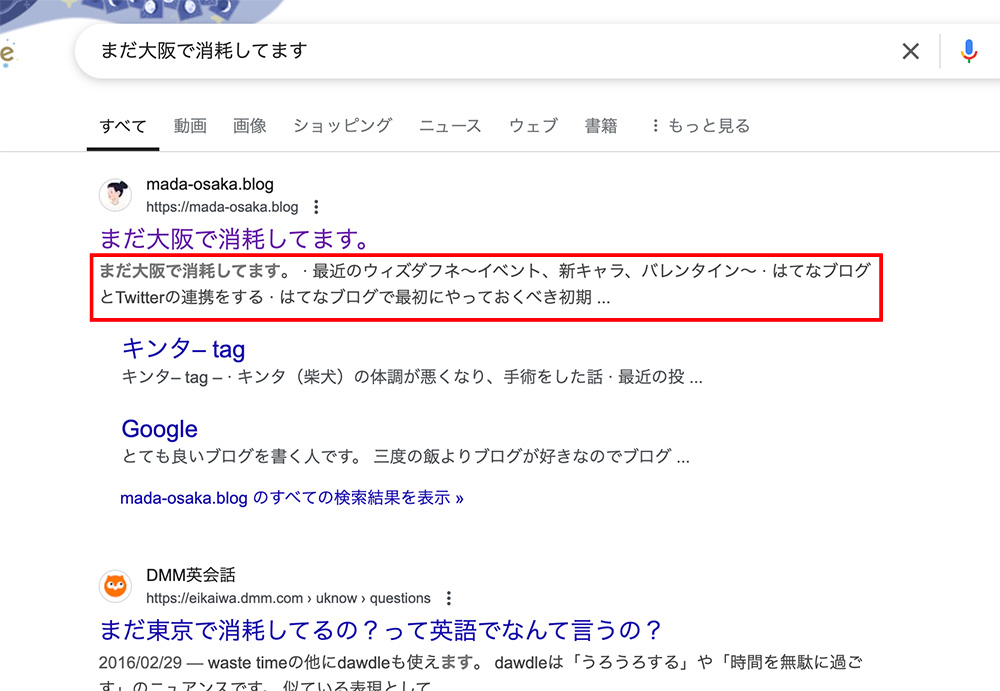Open まだ東京で消耗してるの？ DMM result

click(380, 630)
